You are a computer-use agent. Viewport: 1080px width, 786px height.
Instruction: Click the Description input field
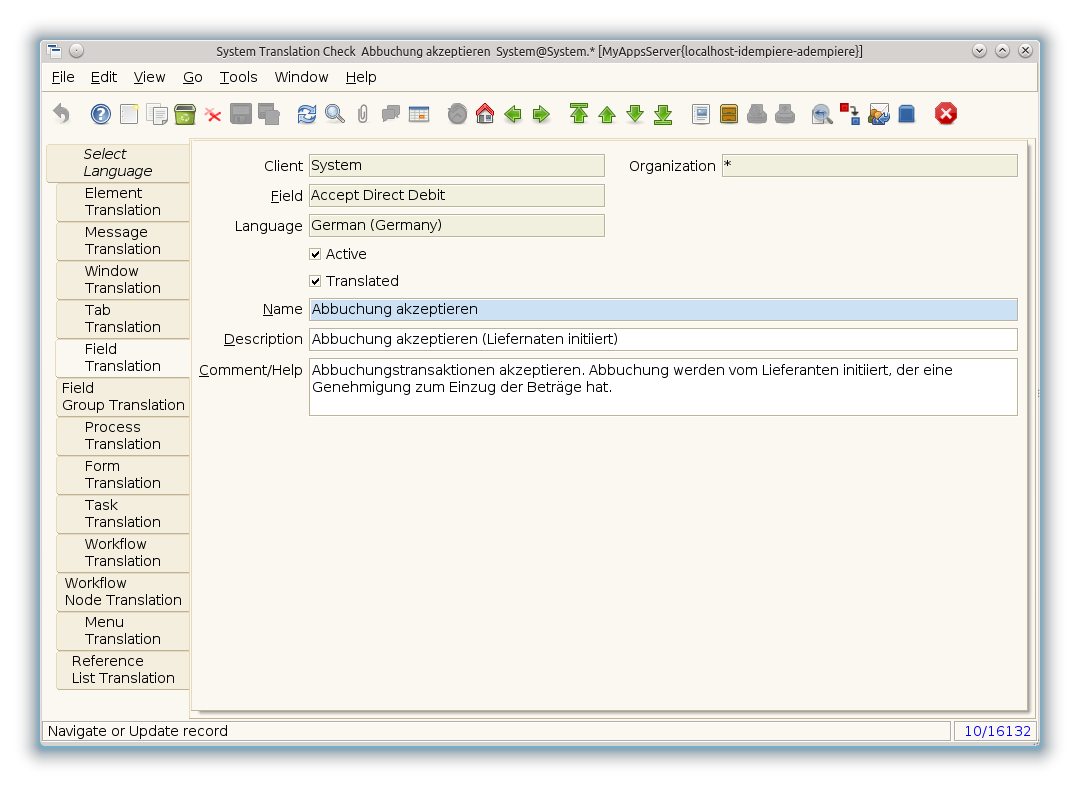click(662, 339)
